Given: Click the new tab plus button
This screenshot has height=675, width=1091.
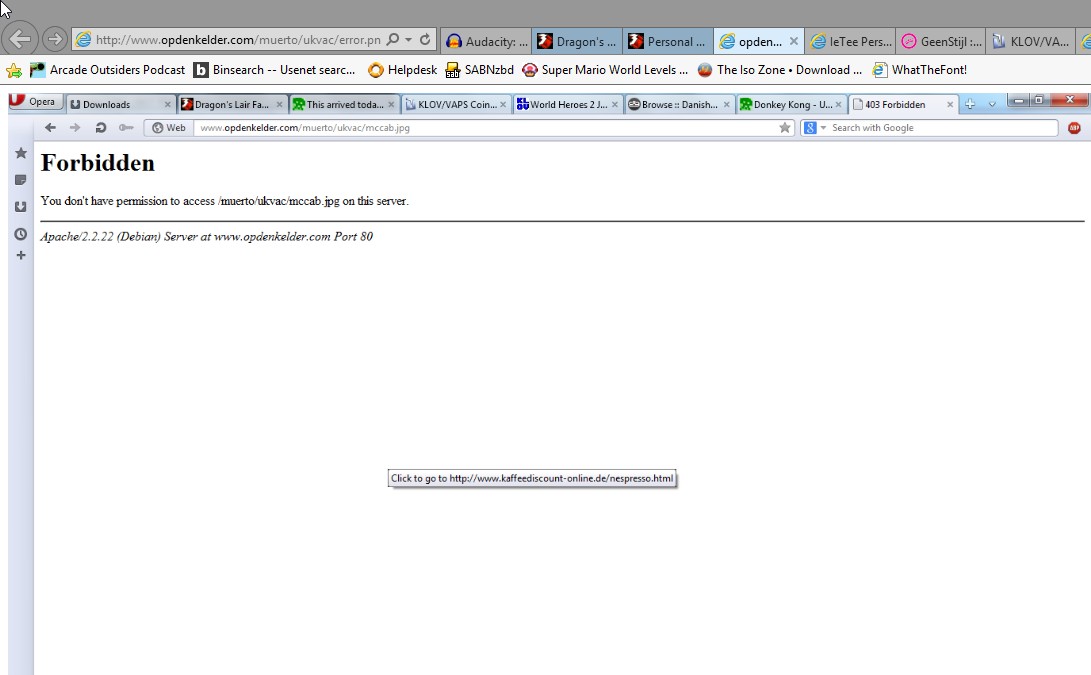Looking at the screenshot, I should click(x=969, y=104).
